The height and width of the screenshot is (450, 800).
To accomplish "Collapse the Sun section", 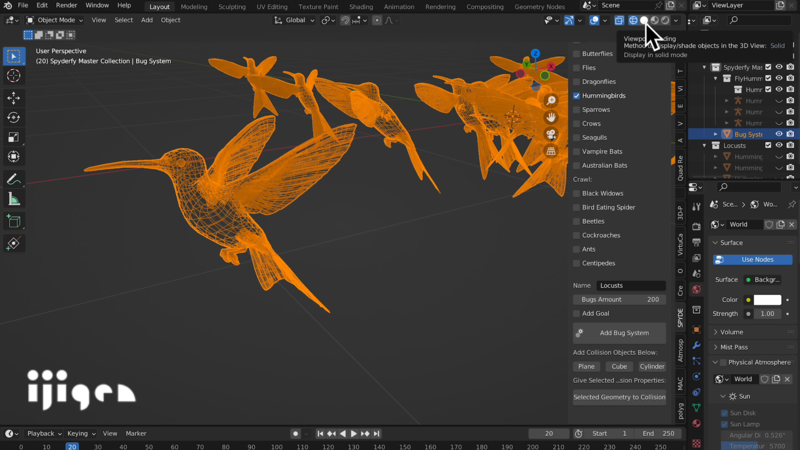I will [722, 396].
